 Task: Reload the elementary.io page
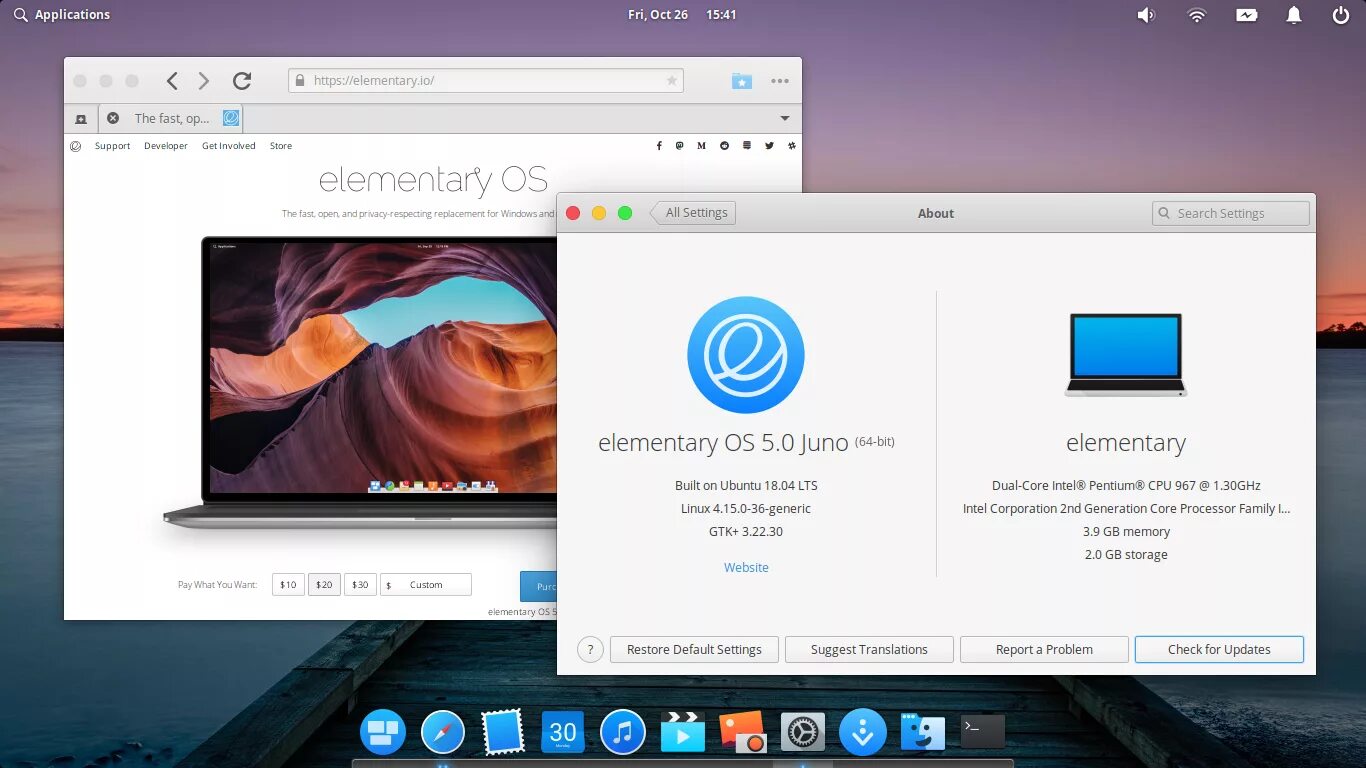pyautogui.click(x=241, y=81)
